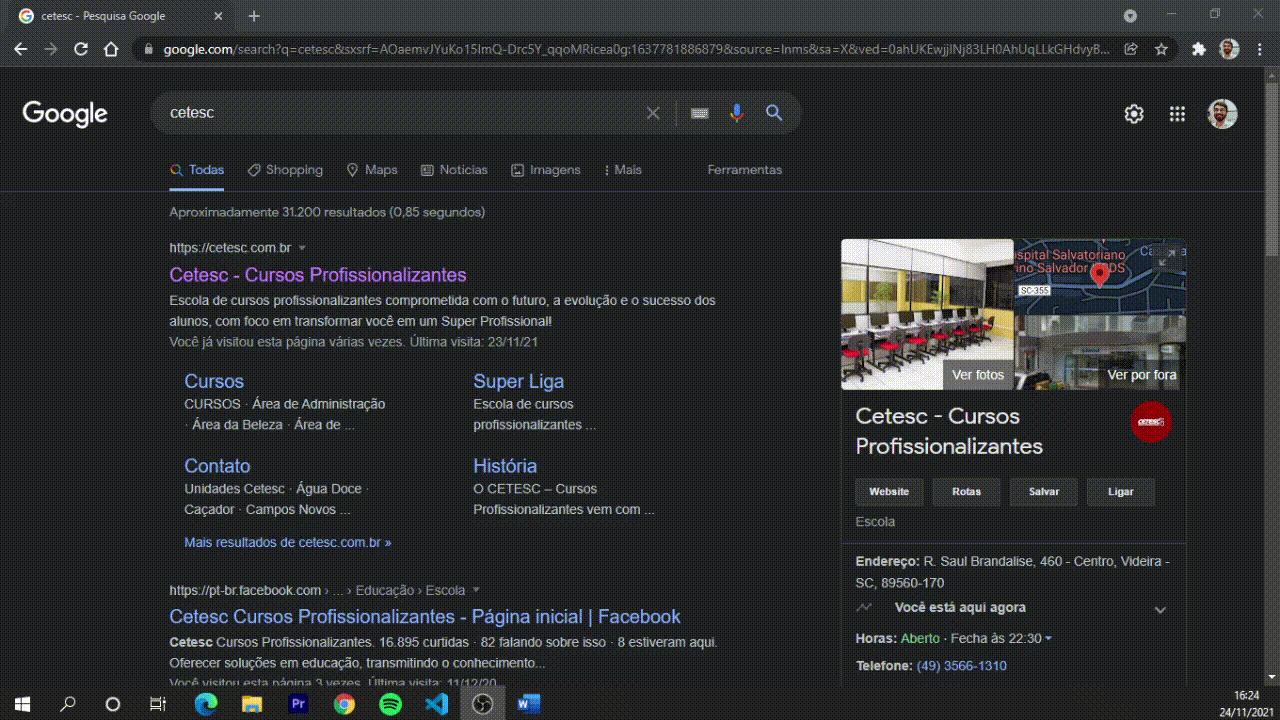Expand opening hours dropdown
1280x720 pixels.
click(x=1048, y=639)
